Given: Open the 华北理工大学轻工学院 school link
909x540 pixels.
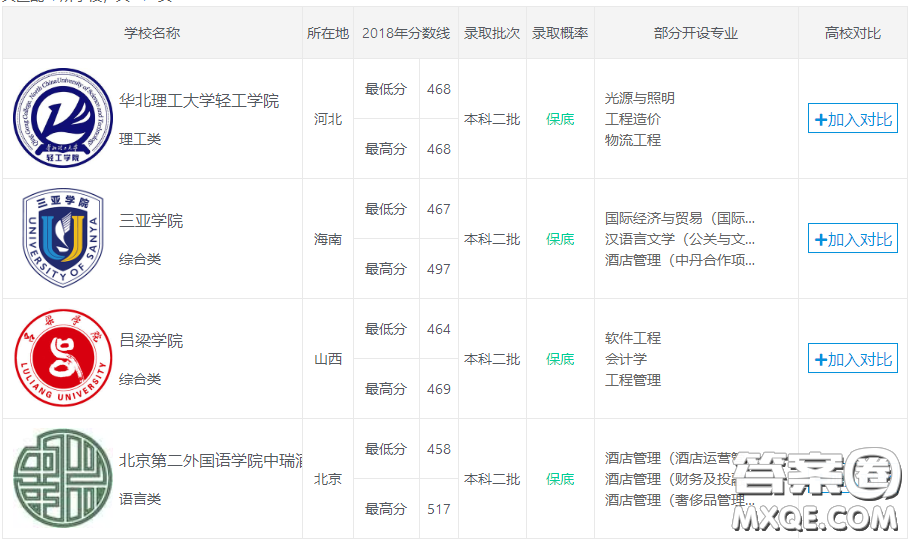Looking at the screenshot, I should click(199, 101).
